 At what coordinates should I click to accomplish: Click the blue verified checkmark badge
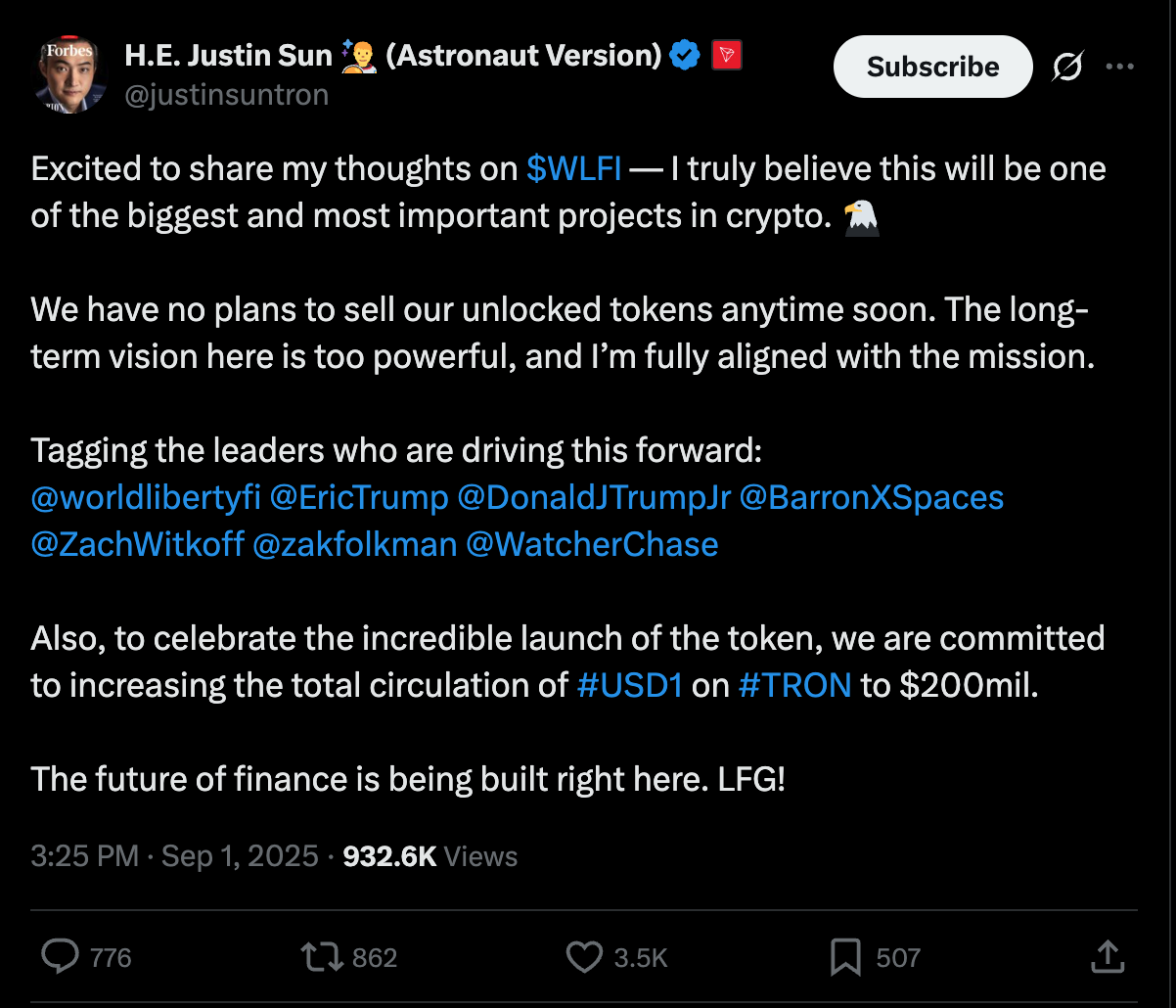[x=685, y=56]
